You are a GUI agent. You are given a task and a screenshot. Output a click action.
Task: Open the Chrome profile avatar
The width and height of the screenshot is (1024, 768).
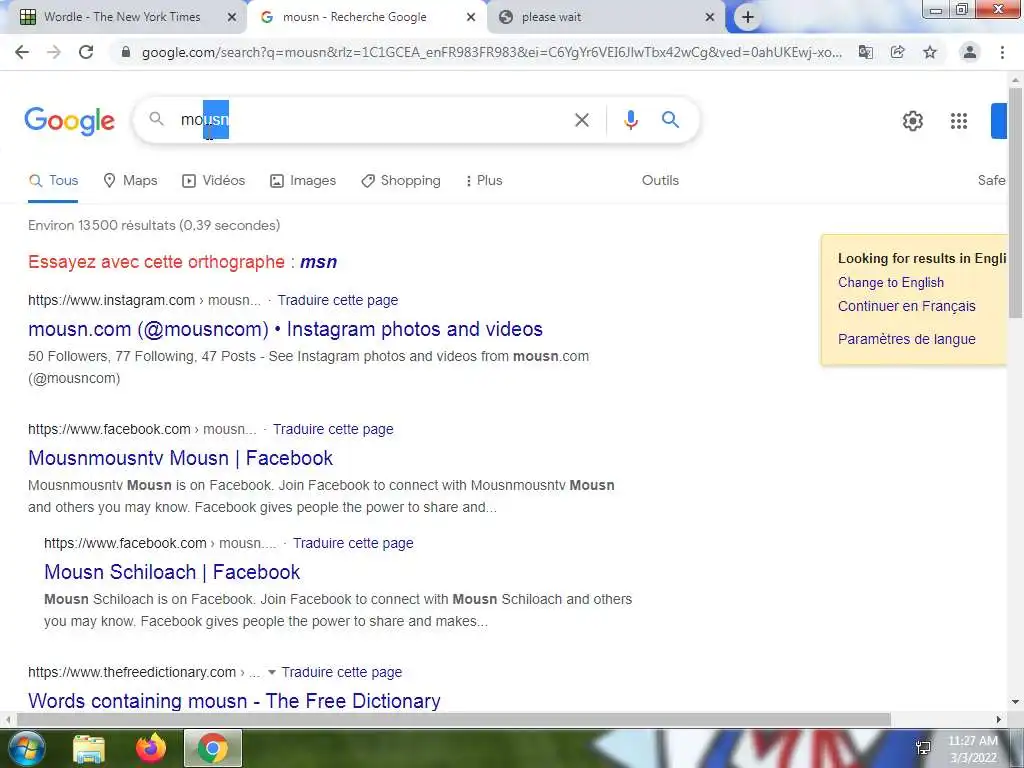pyautogui.click(x=970, y=52)
